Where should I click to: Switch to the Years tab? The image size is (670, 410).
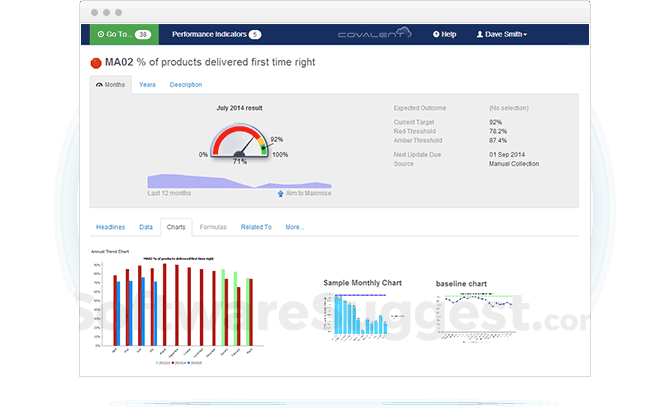(147, 85)
